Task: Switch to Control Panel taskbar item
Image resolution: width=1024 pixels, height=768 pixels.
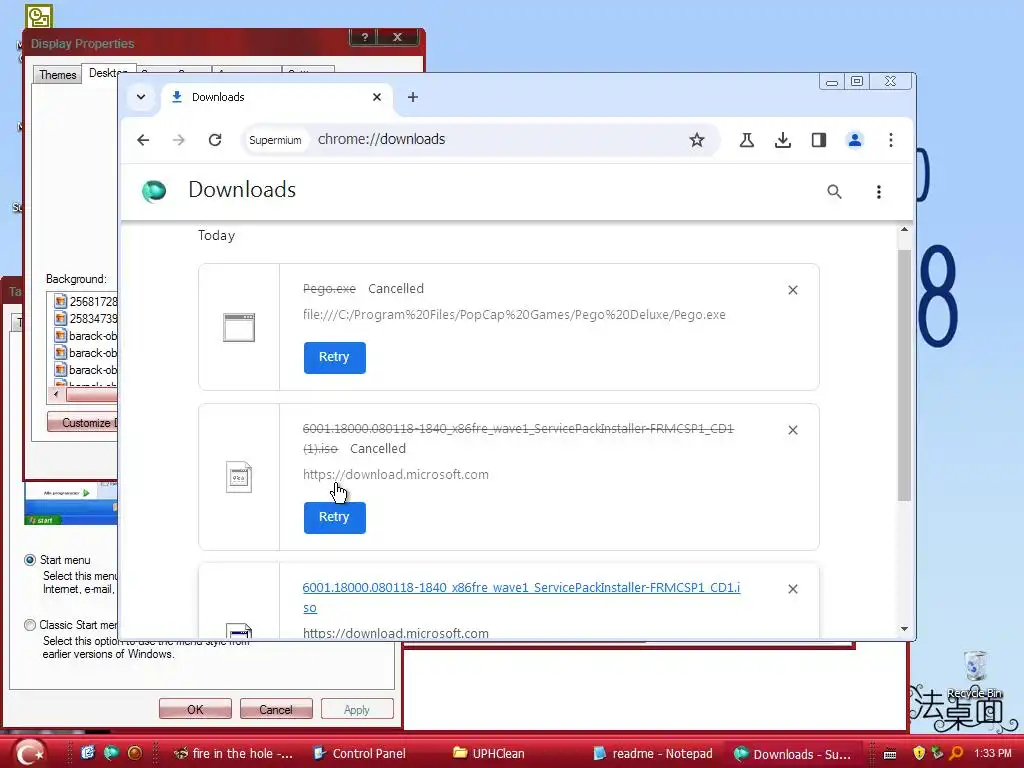Action: click(x=360, y=754)
